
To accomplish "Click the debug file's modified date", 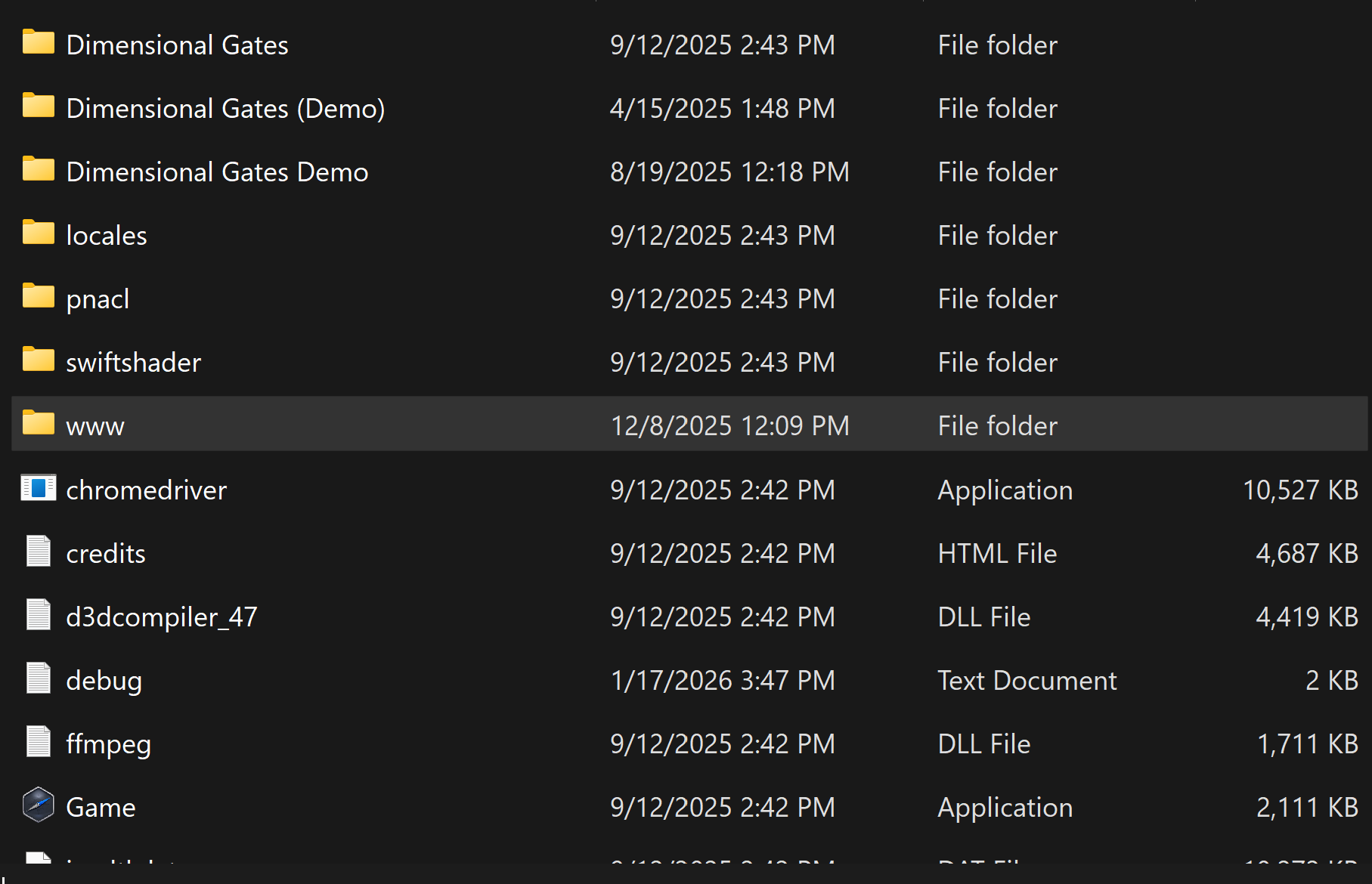I will (x=722, y=681).
